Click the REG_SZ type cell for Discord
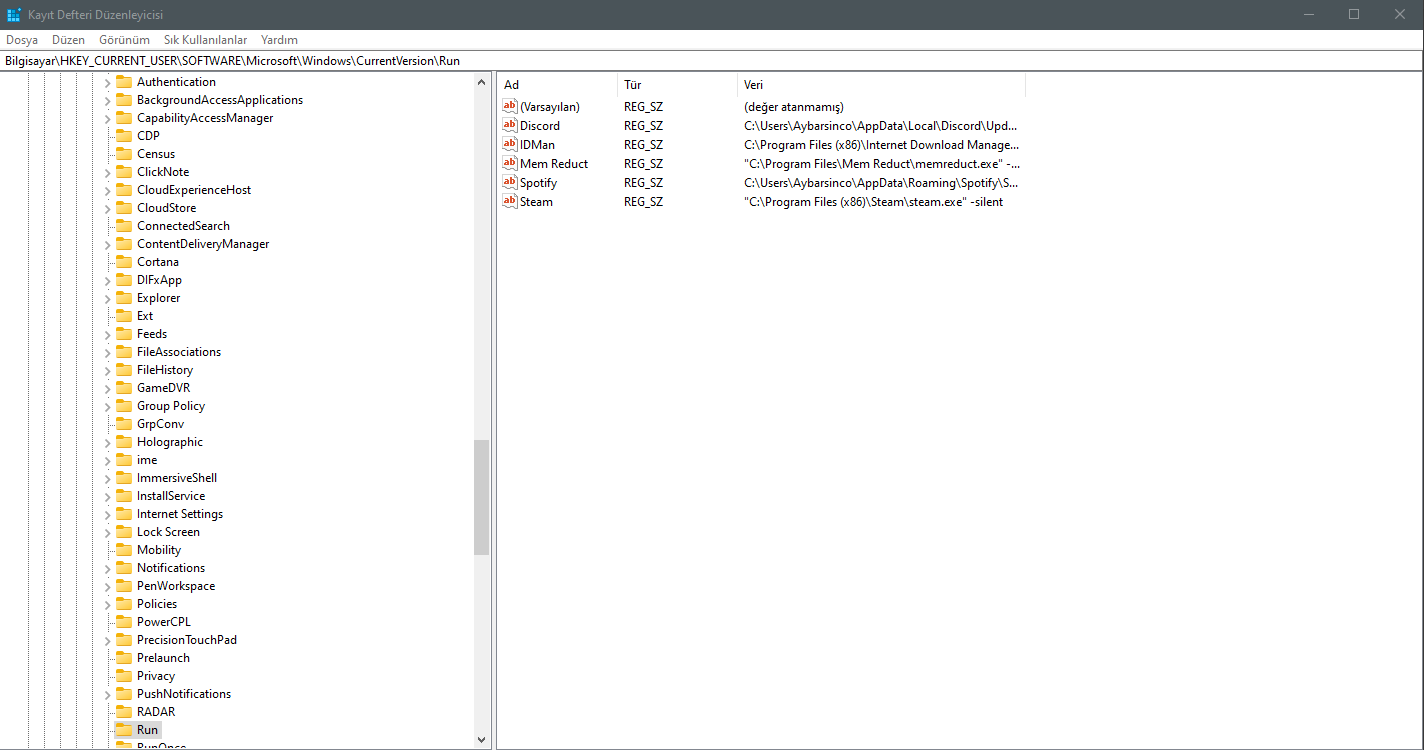 (x=643, y=126)
